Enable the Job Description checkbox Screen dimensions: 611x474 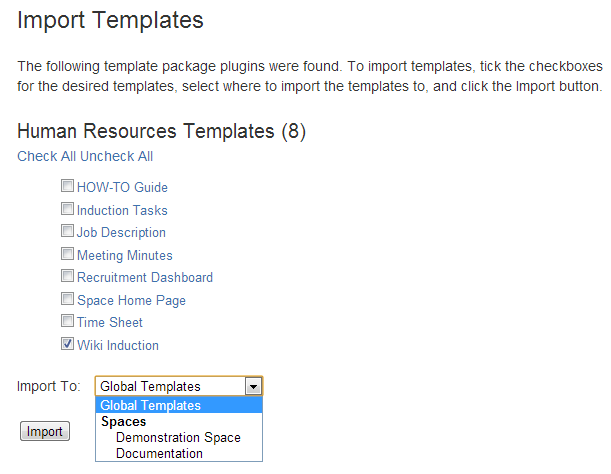(x=67, y=231)
